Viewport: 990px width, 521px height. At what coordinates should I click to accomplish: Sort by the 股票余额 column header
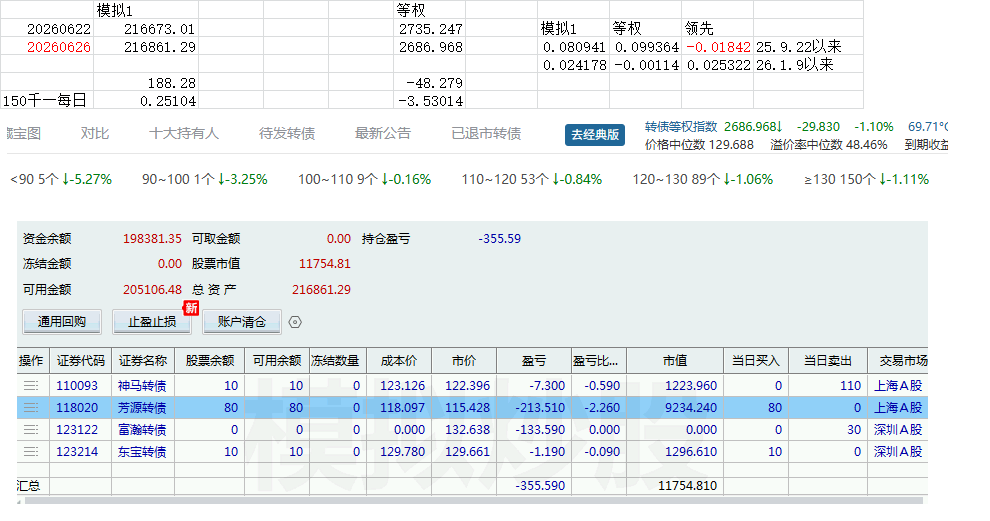coord(210,361)
